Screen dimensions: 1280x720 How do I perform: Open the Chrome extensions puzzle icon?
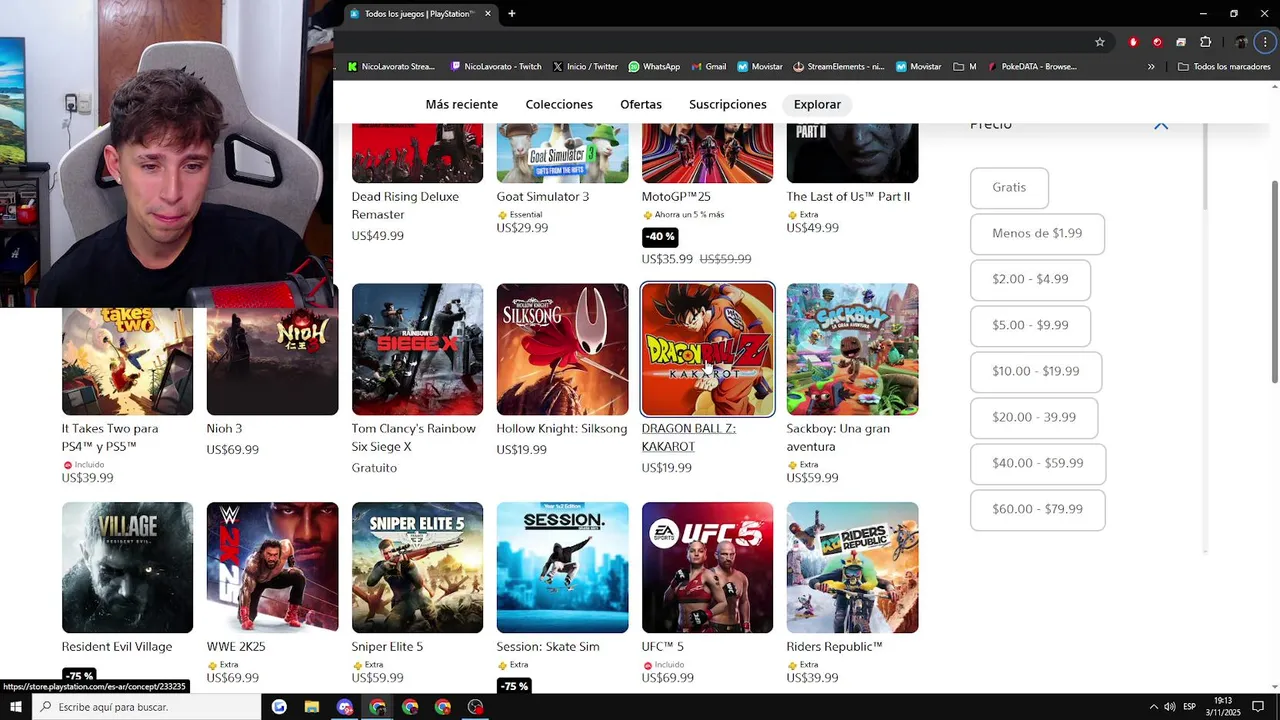click(1205, 42)
